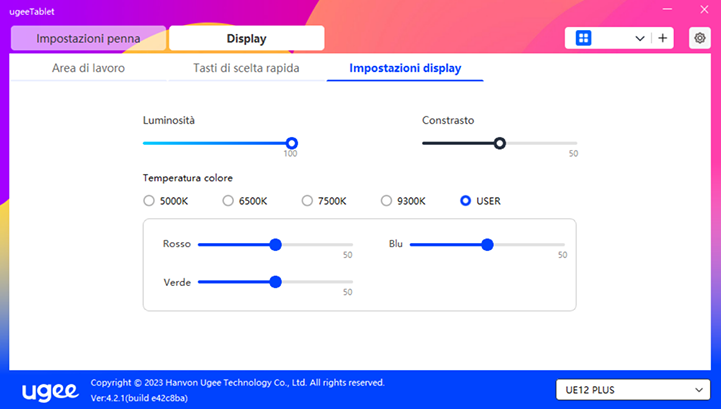Select the 6500K color temperature
The image size is (721, 409).
(x=229, y=201)
